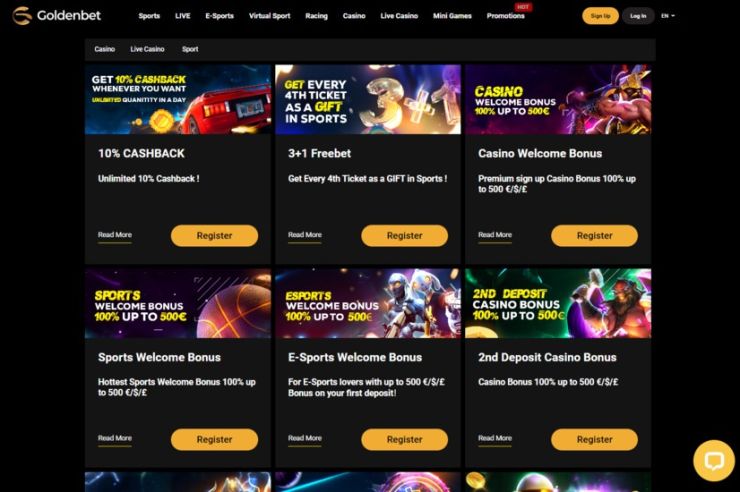This screenshot has height=492, width=740.
Task: Open the 10% Cashback banner image
Action: tap(178, 100)
